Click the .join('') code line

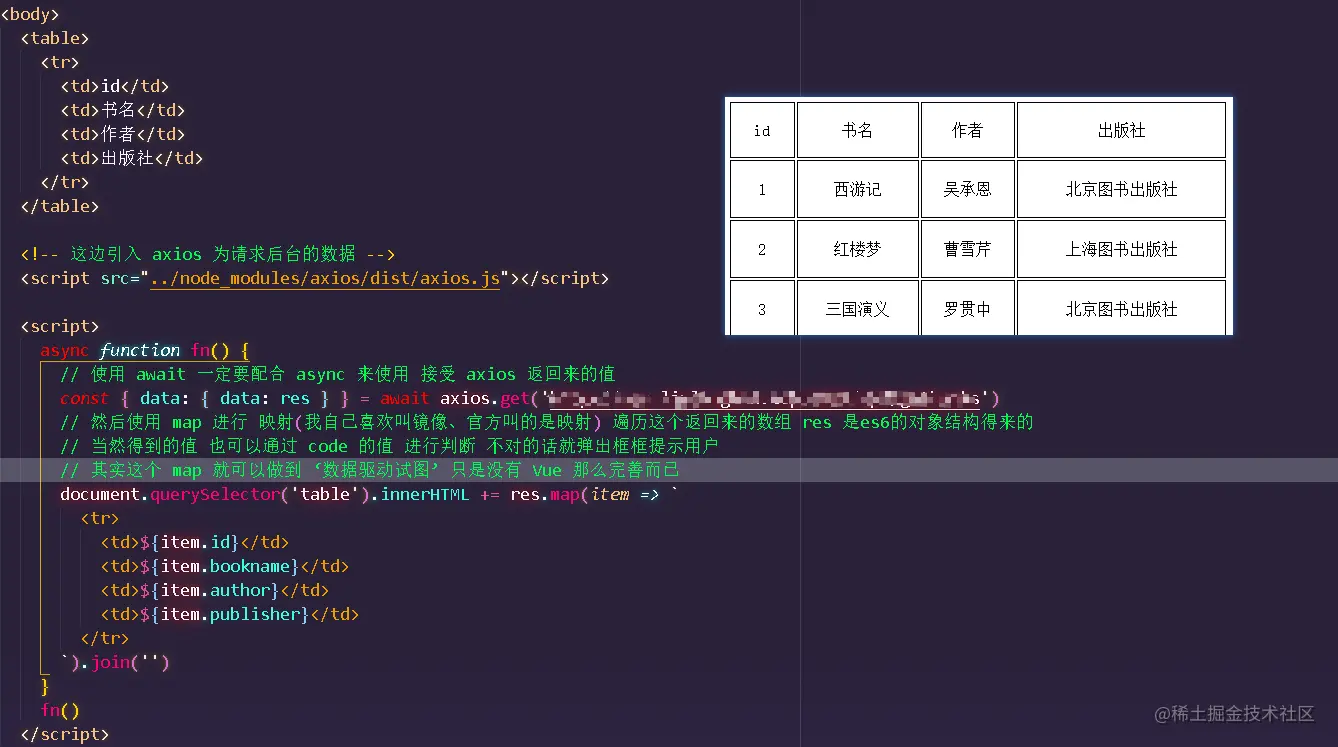115,662
